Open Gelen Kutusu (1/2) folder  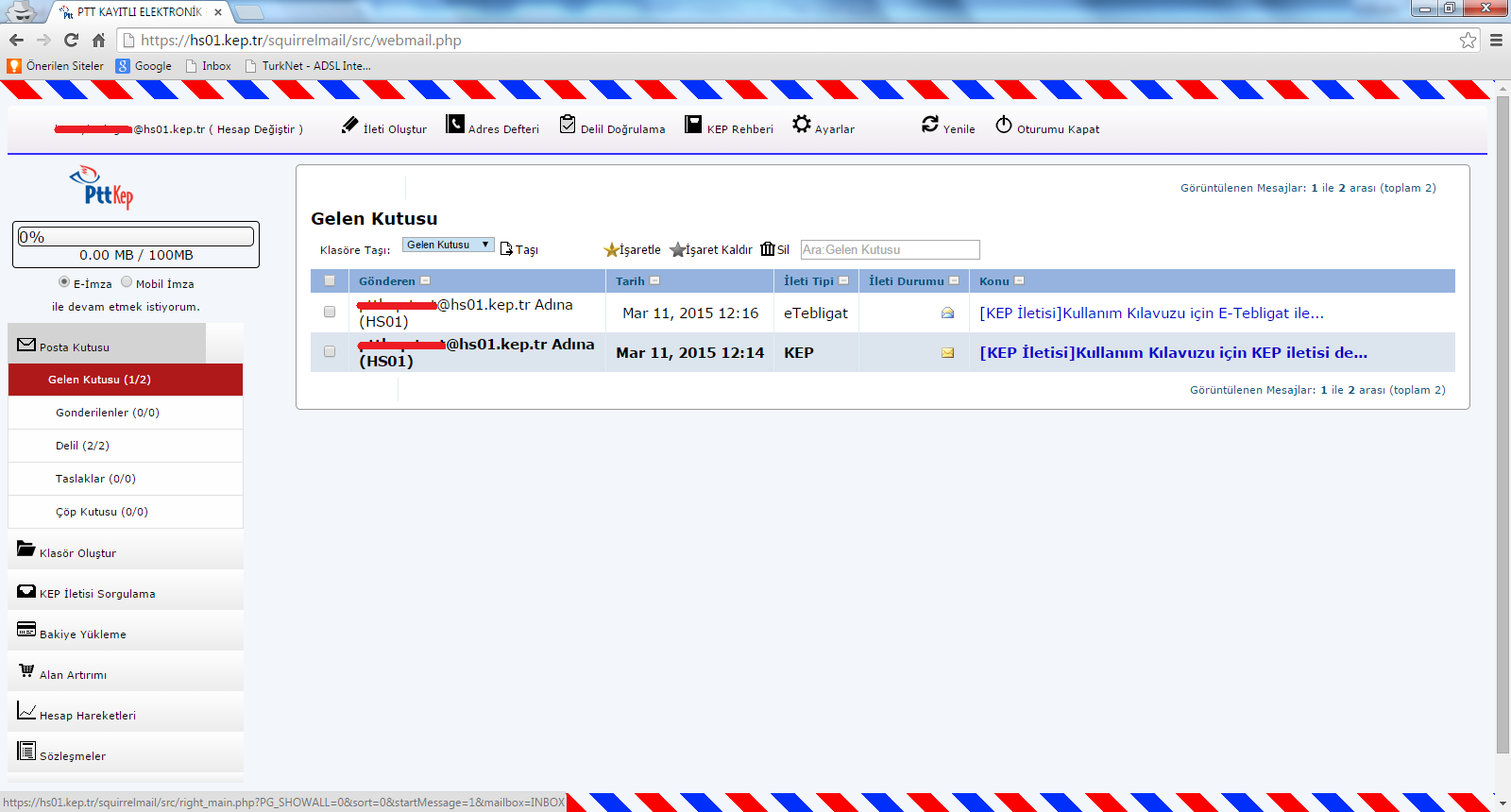click(126, 380)
